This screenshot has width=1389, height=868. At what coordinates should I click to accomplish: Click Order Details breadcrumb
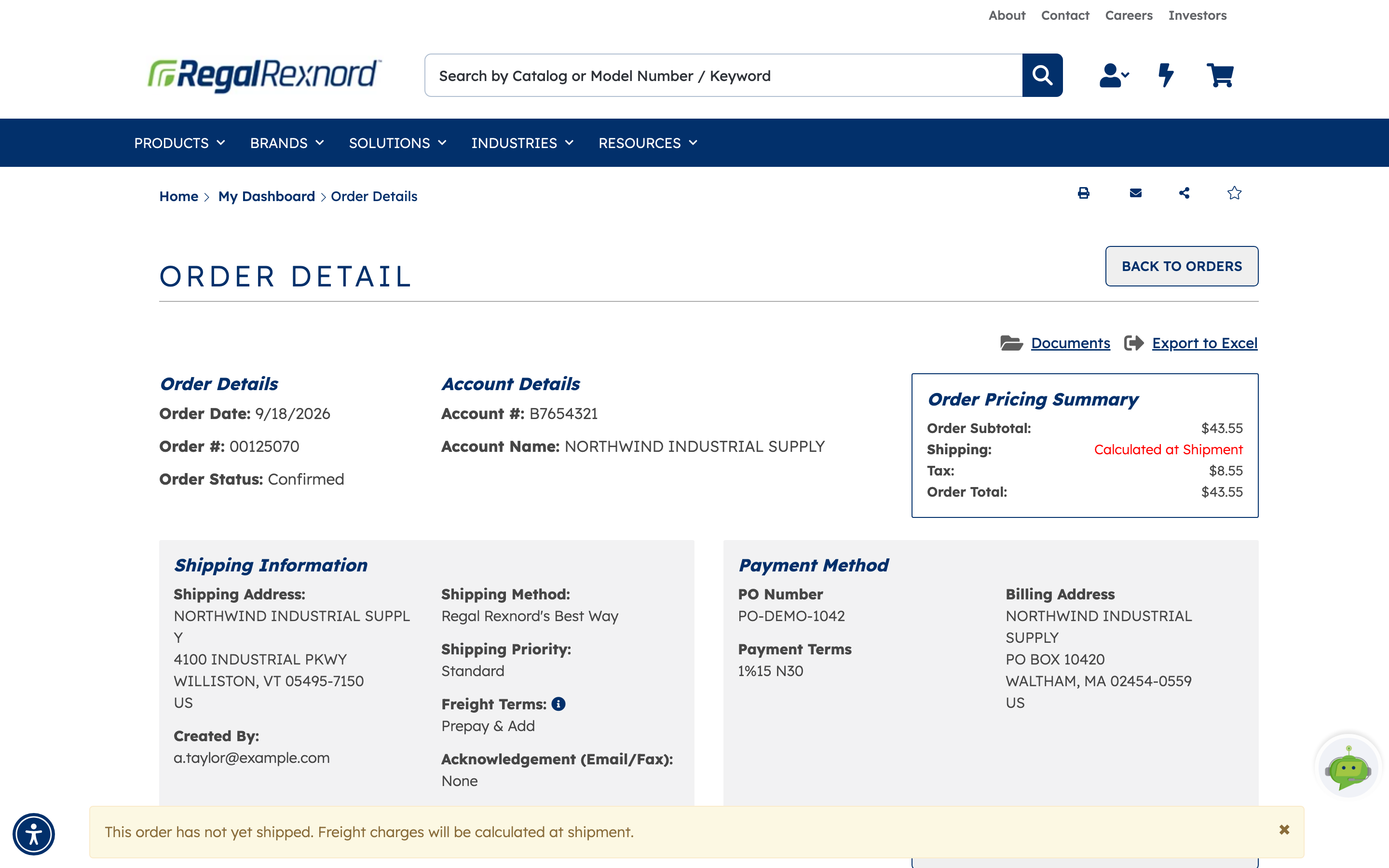tap(374, 196)
